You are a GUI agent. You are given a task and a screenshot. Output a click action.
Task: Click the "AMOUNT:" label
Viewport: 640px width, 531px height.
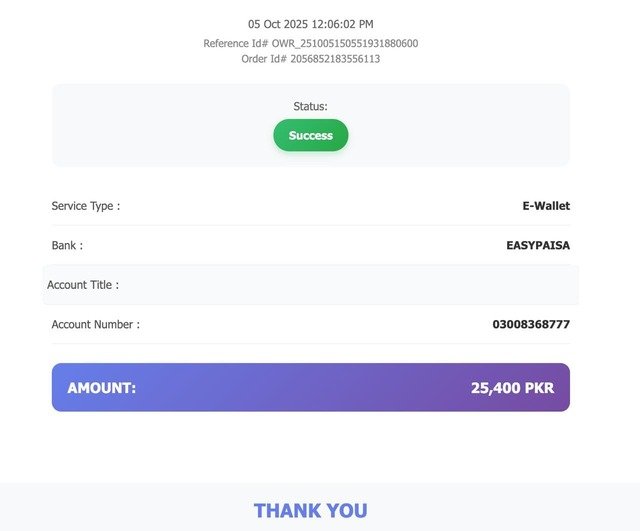click(x=102, y=388)
